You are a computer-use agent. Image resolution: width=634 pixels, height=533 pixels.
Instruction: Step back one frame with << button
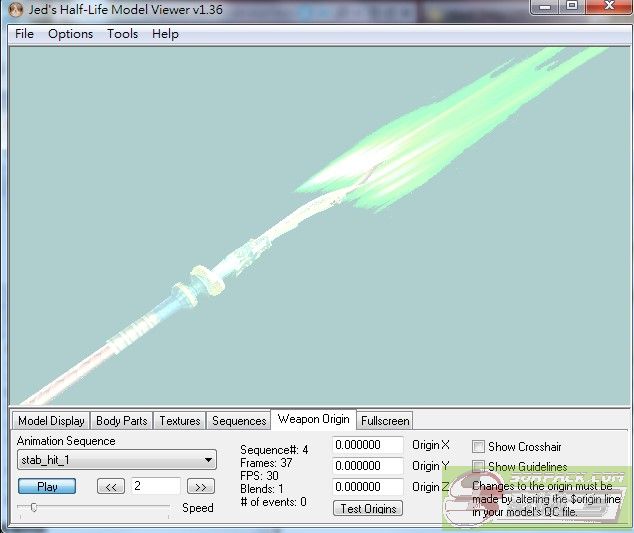[110, 487]
